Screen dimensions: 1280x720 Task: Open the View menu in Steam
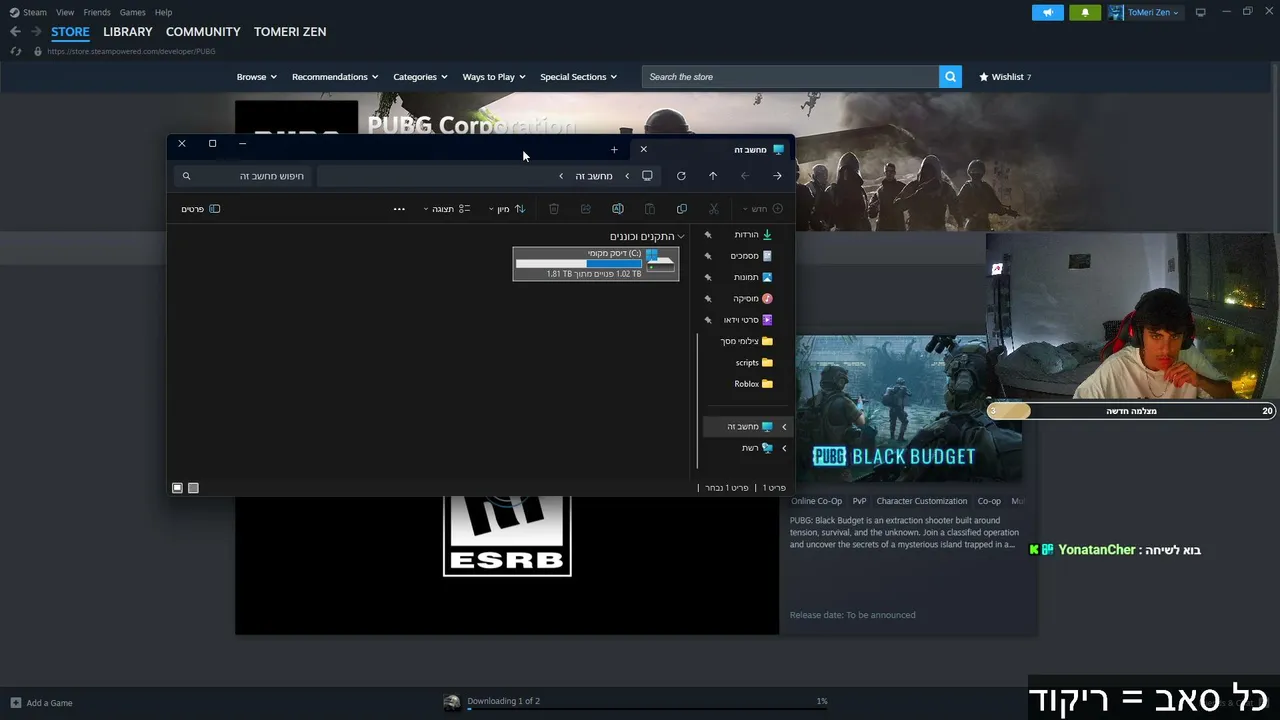[x=65, y=12]
